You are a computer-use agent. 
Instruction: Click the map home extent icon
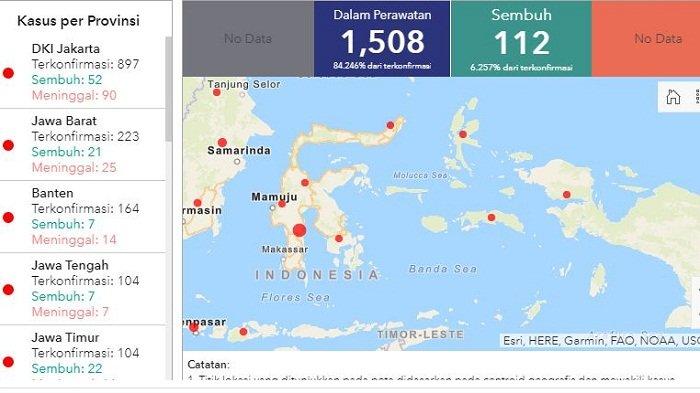(673, 97)
